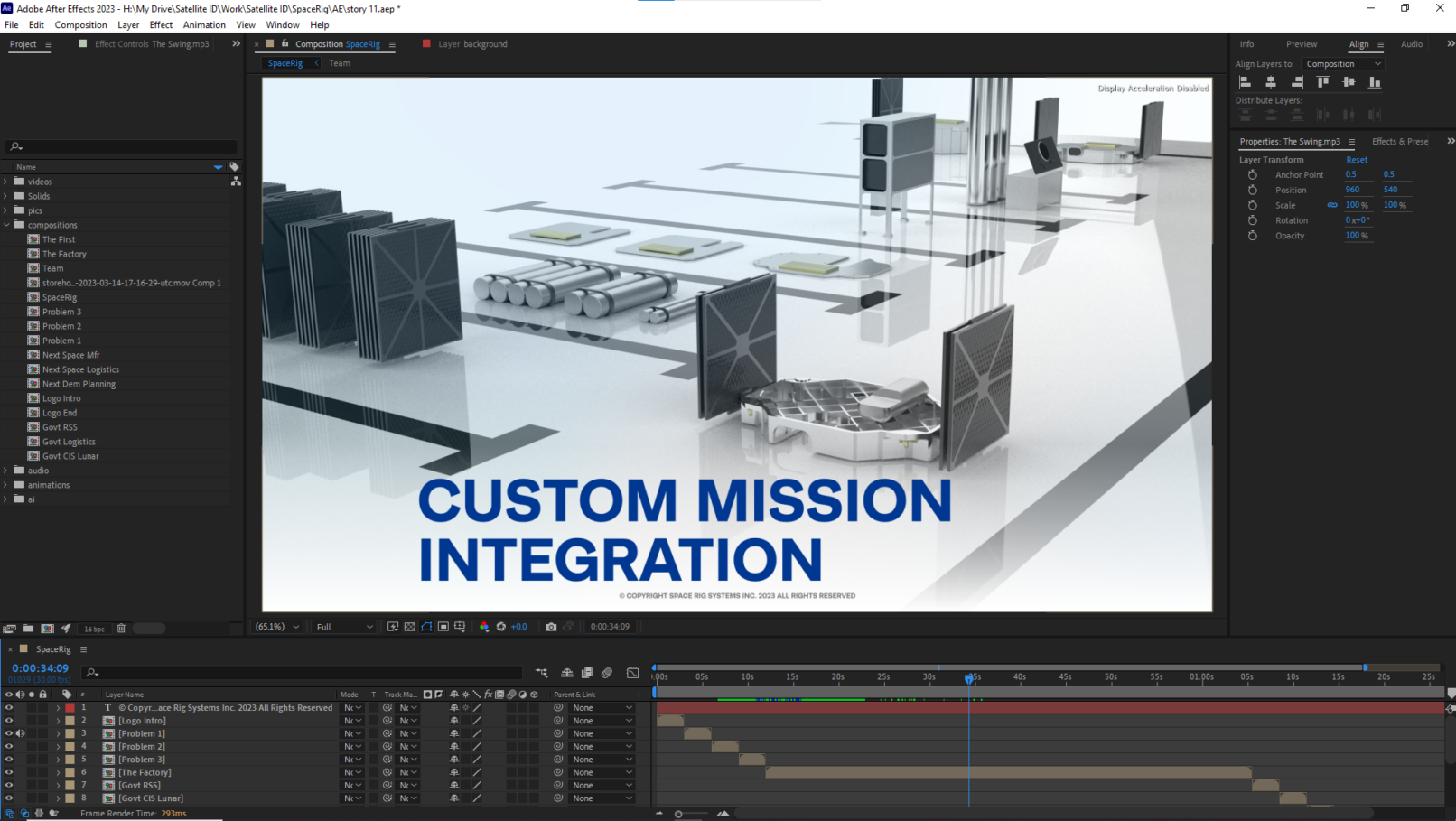Image resolution: width=1456 pixels, height=821 pixels.
Task: Click the red label swatch of layer 1
Action: point(70,708)
